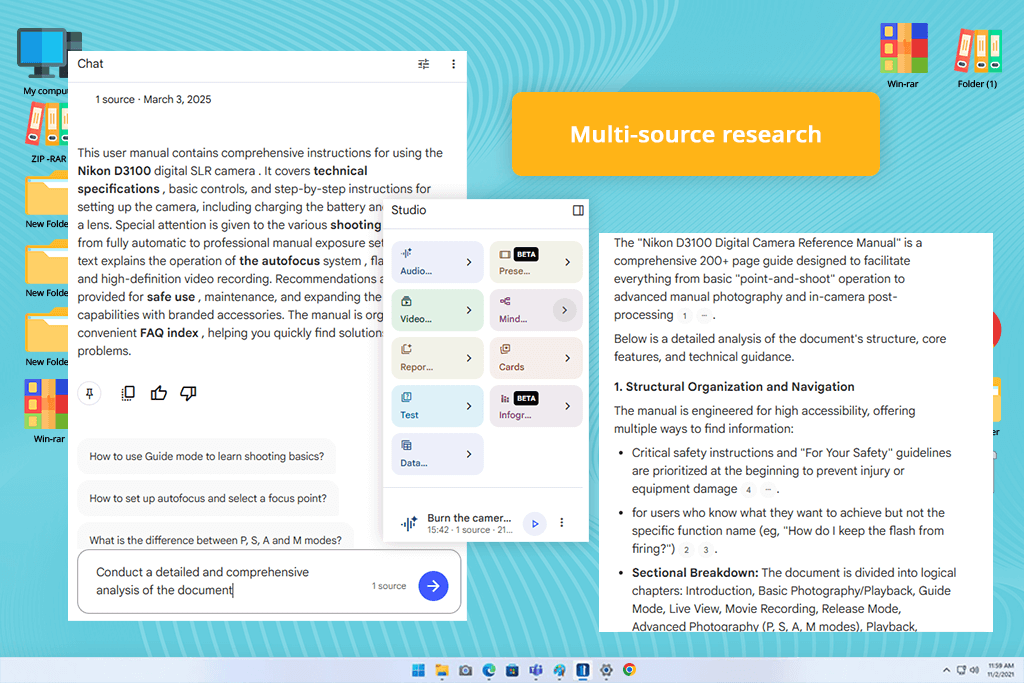
Task: Show hidden system tray icons
Action: click(x=946, y=670)
